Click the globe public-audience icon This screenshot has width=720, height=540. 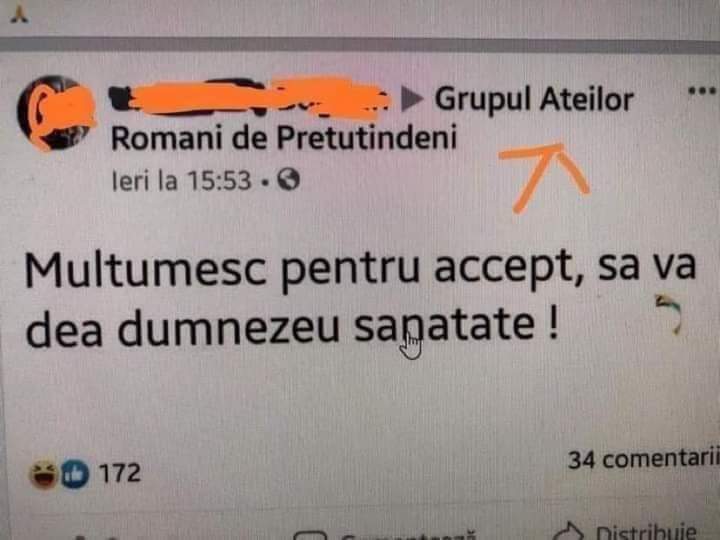[288, 180]
